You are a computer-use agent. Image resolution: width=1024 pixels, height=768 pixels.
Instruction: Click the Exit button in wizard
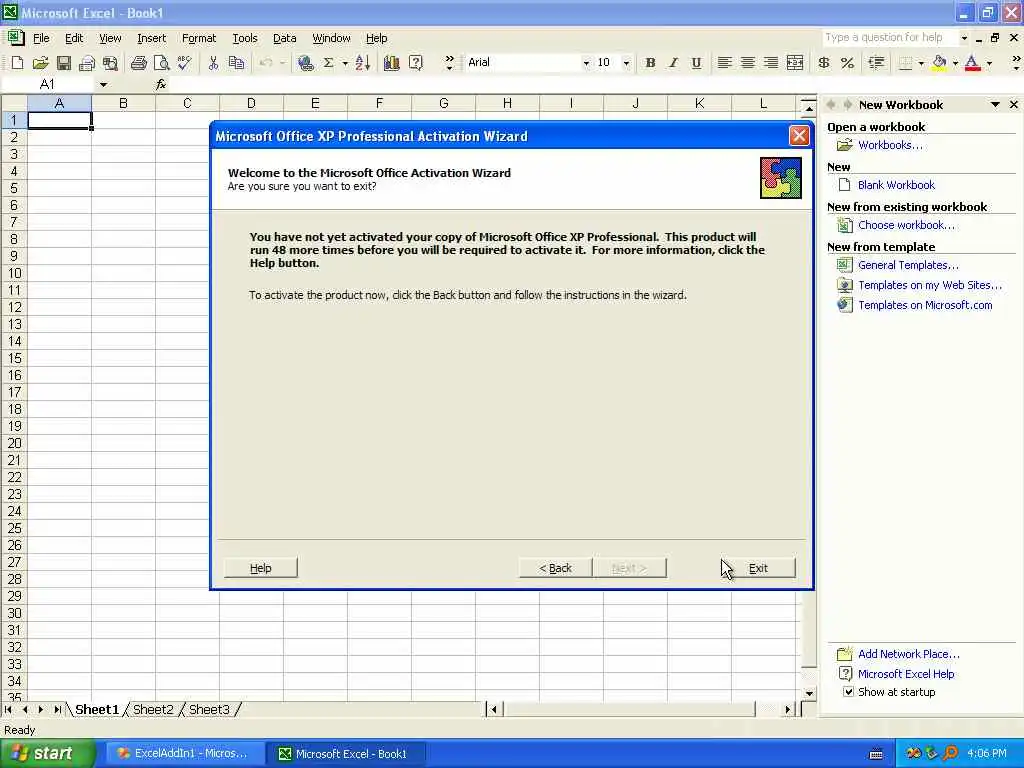758,568
